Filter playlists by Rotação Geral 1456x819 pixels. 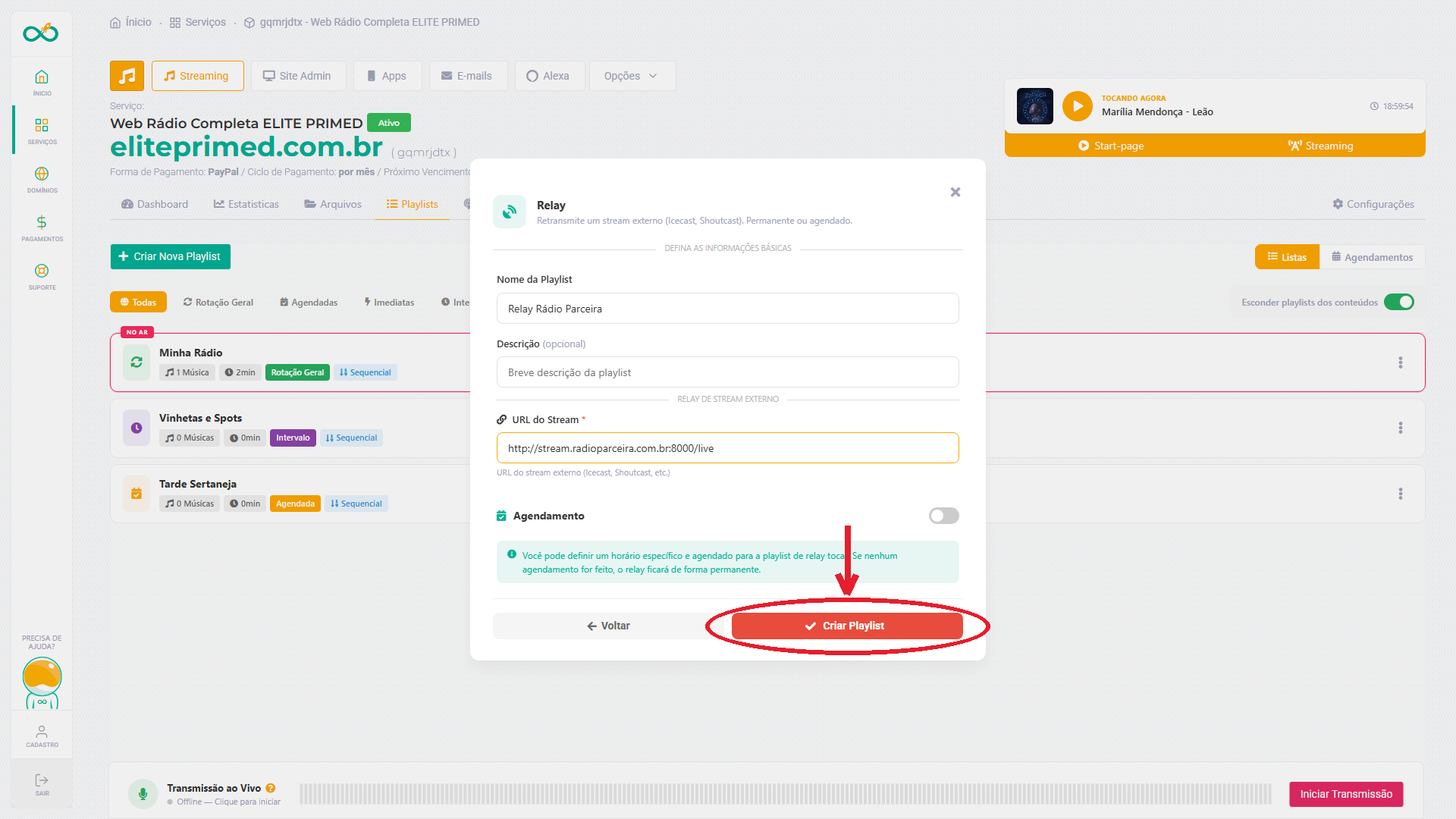tap(218, 302)
